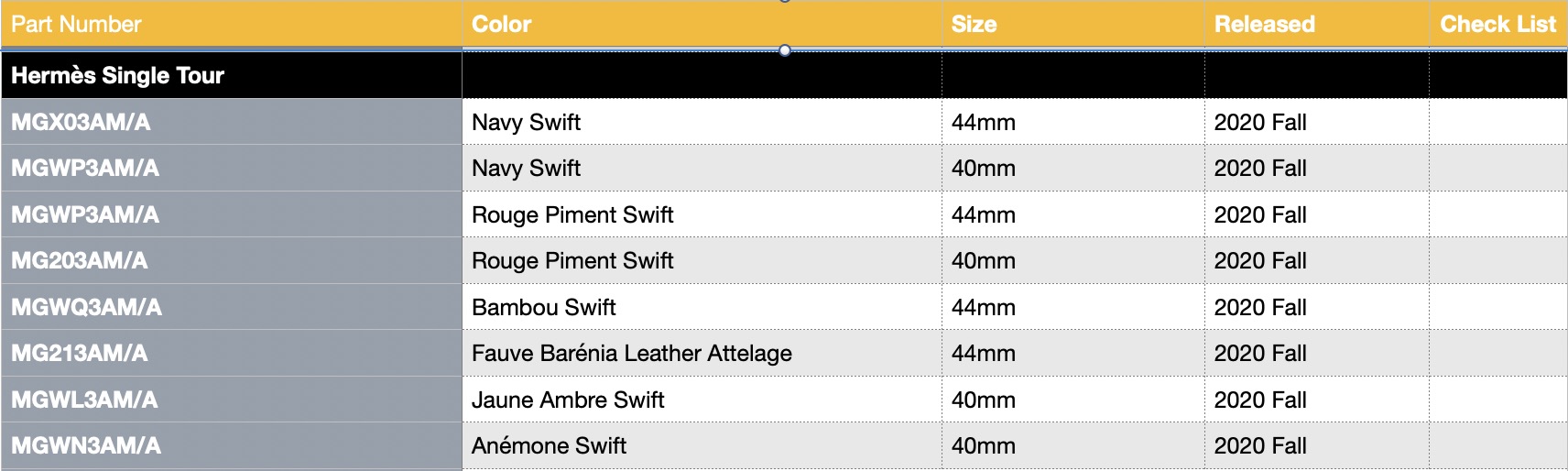Click Check List cell in MGWL3AM/A row
The width and height of the screenshot is (1568, 471).
coord(1498,400)
